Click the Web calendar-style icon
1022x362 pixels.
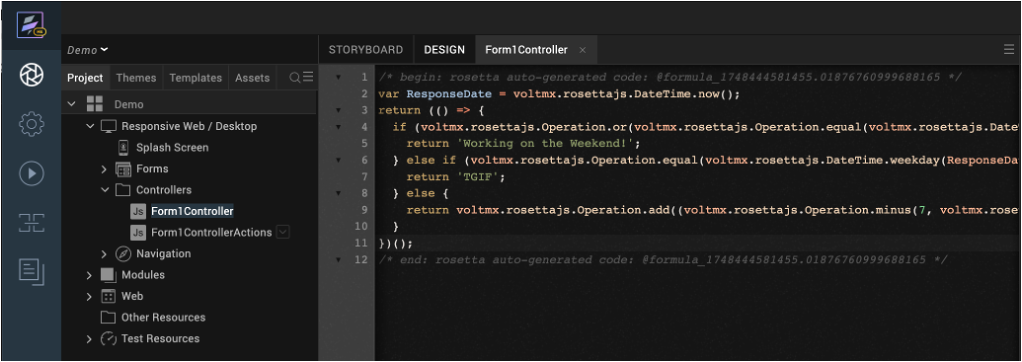108,296
